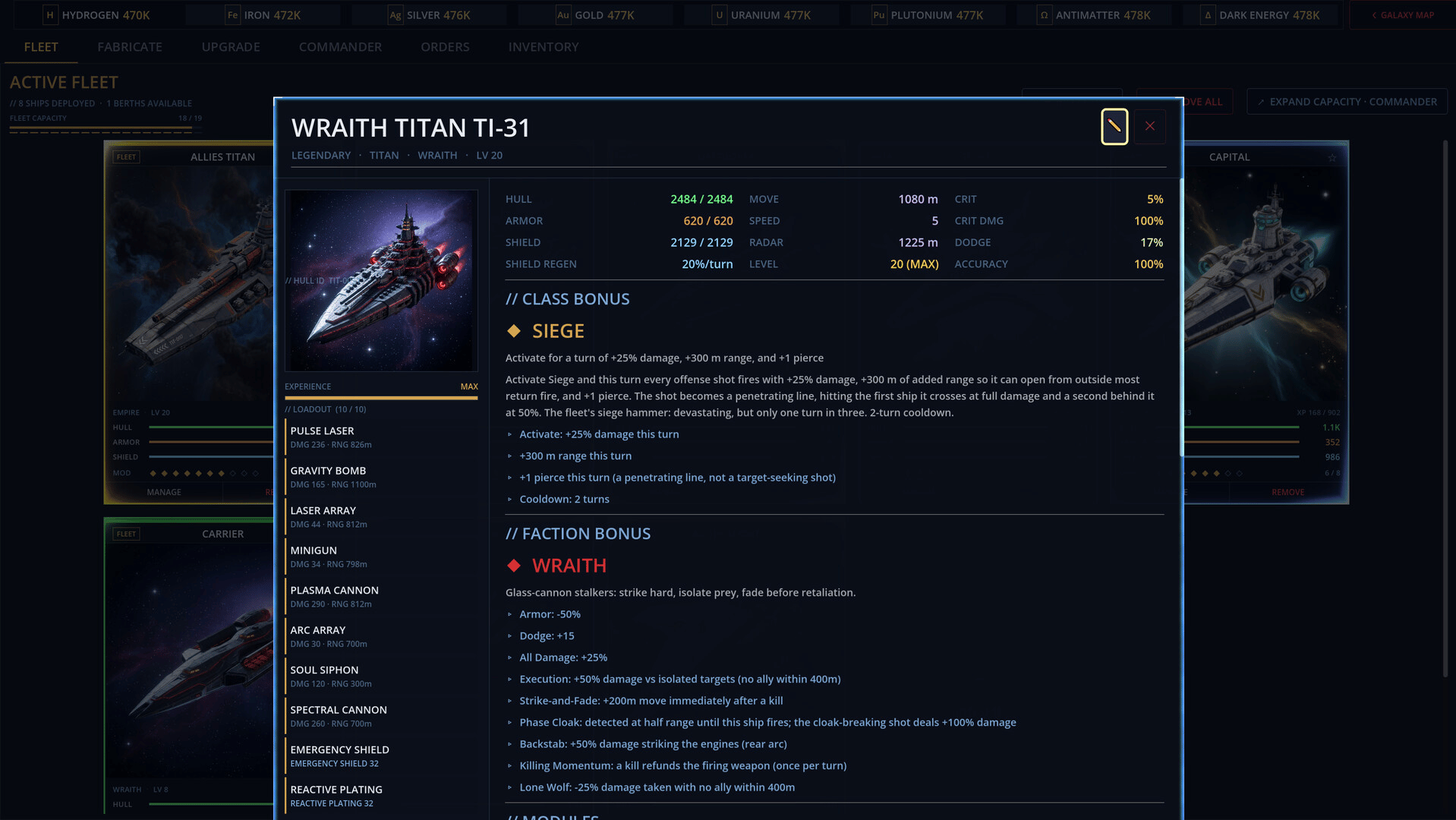Screen dimensions: 1456x820
Task: Click the dialog's vertical scrollbar
Action: (x=1180, y=317)
